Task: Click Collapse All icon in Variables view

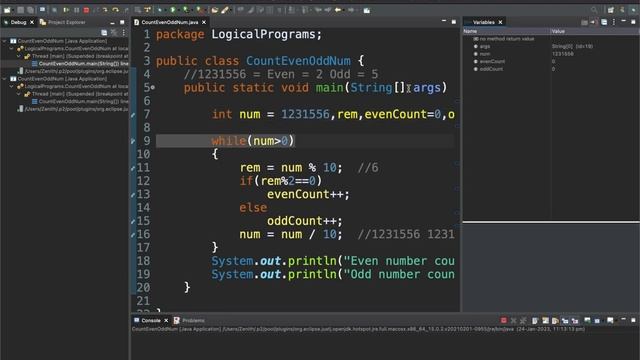Action: [604, 22]
